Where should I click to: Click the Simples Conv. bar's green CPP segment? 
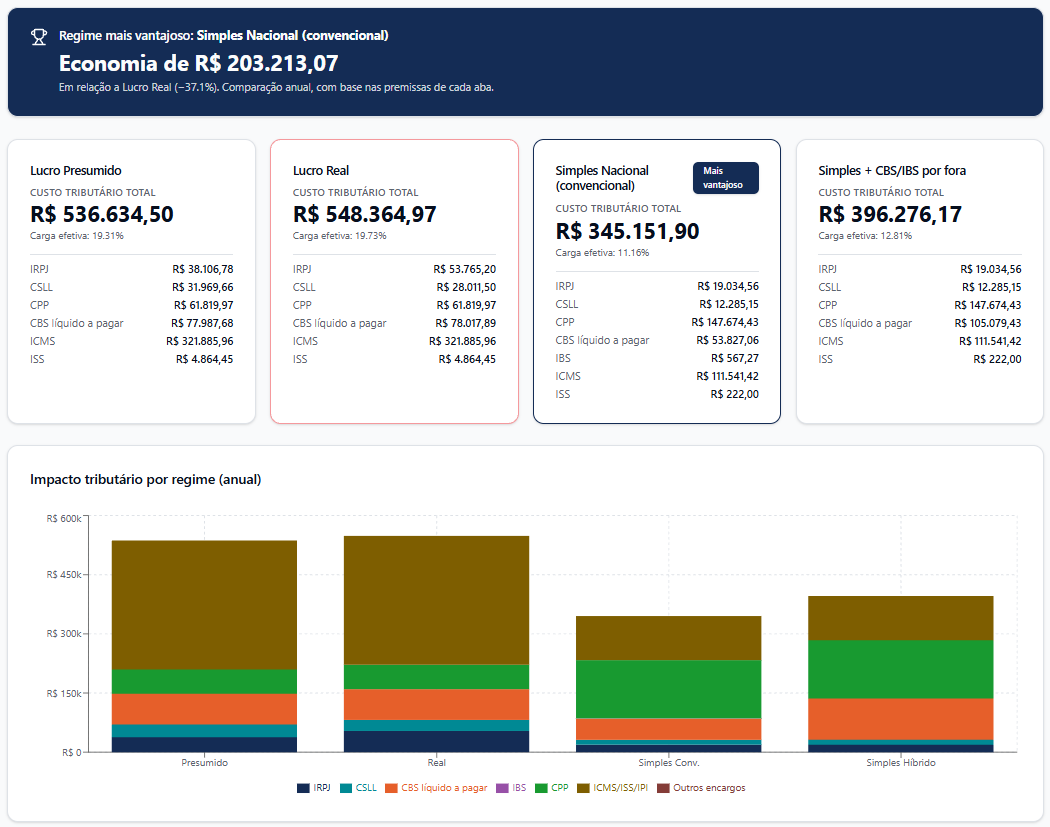668,690
